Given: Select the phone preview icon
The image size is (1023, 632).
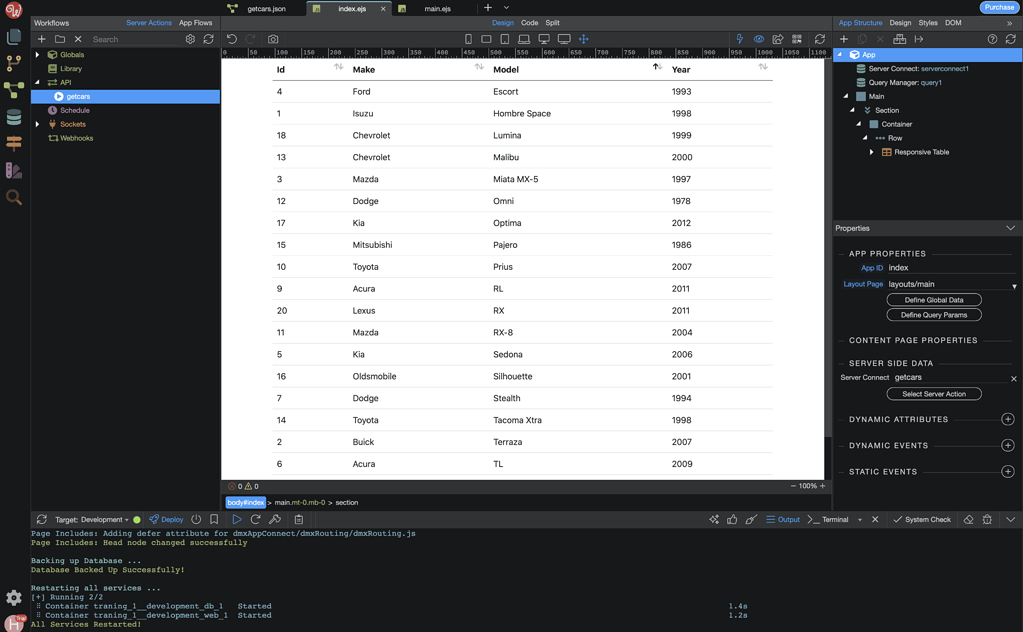Looking at the screenshot, I should tap(468, 37).
